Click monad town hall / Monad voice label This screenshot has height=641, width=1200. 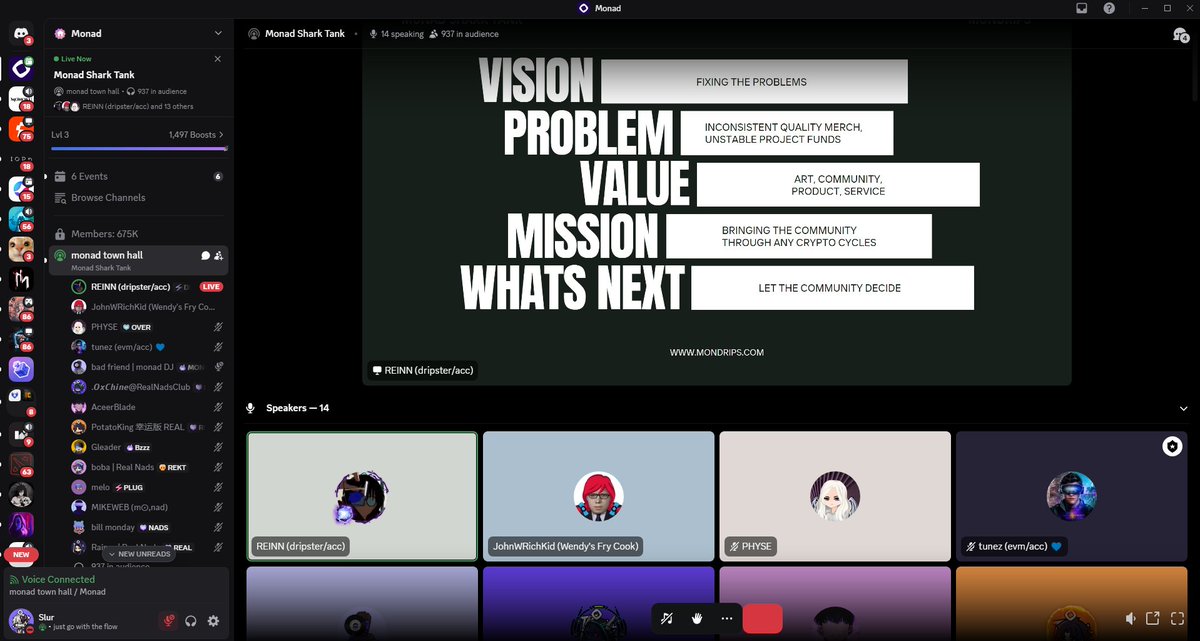click(x=57, y=592)
